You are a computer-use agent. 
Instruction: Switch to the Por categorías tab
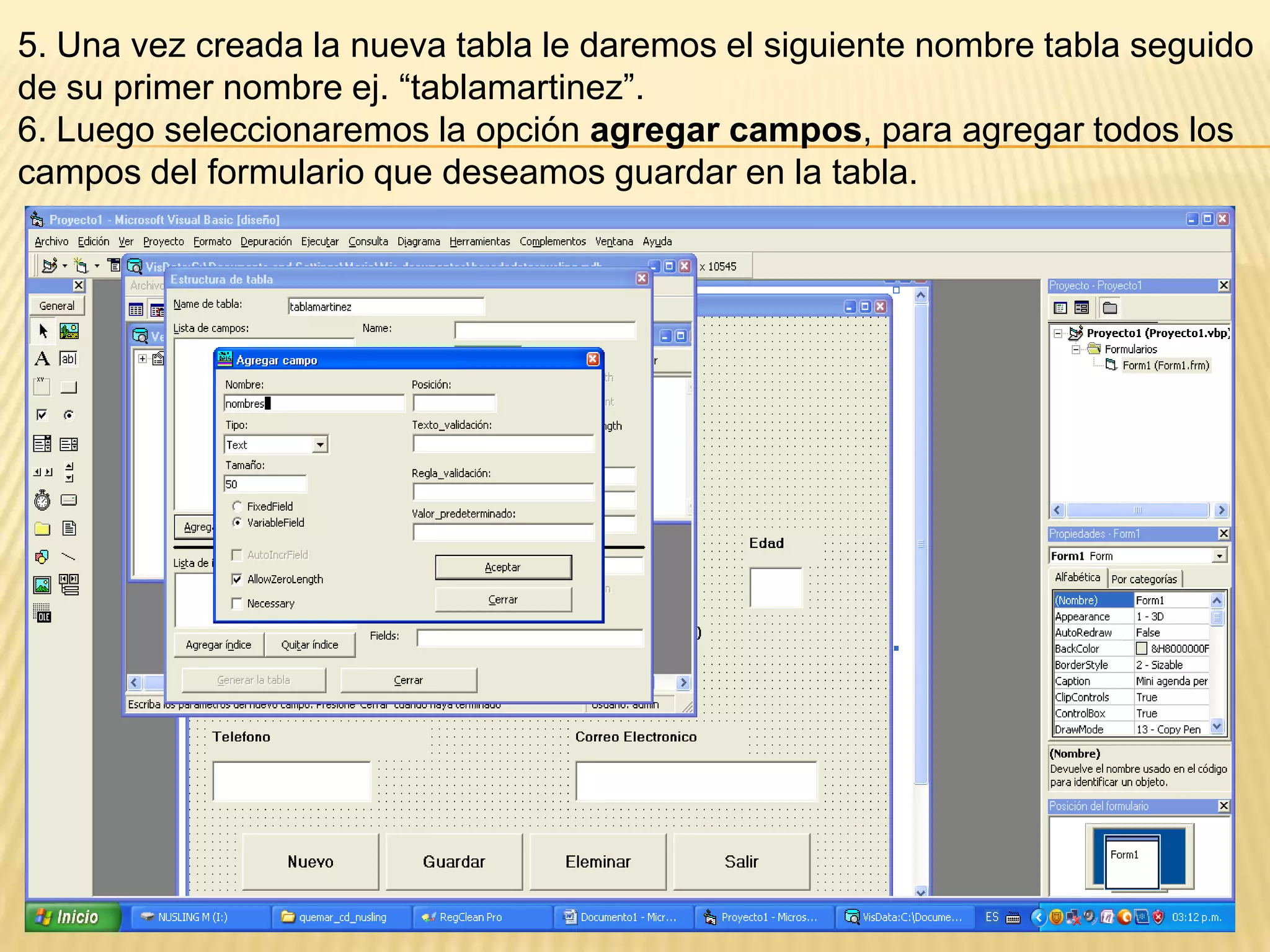click(1144, 579)
